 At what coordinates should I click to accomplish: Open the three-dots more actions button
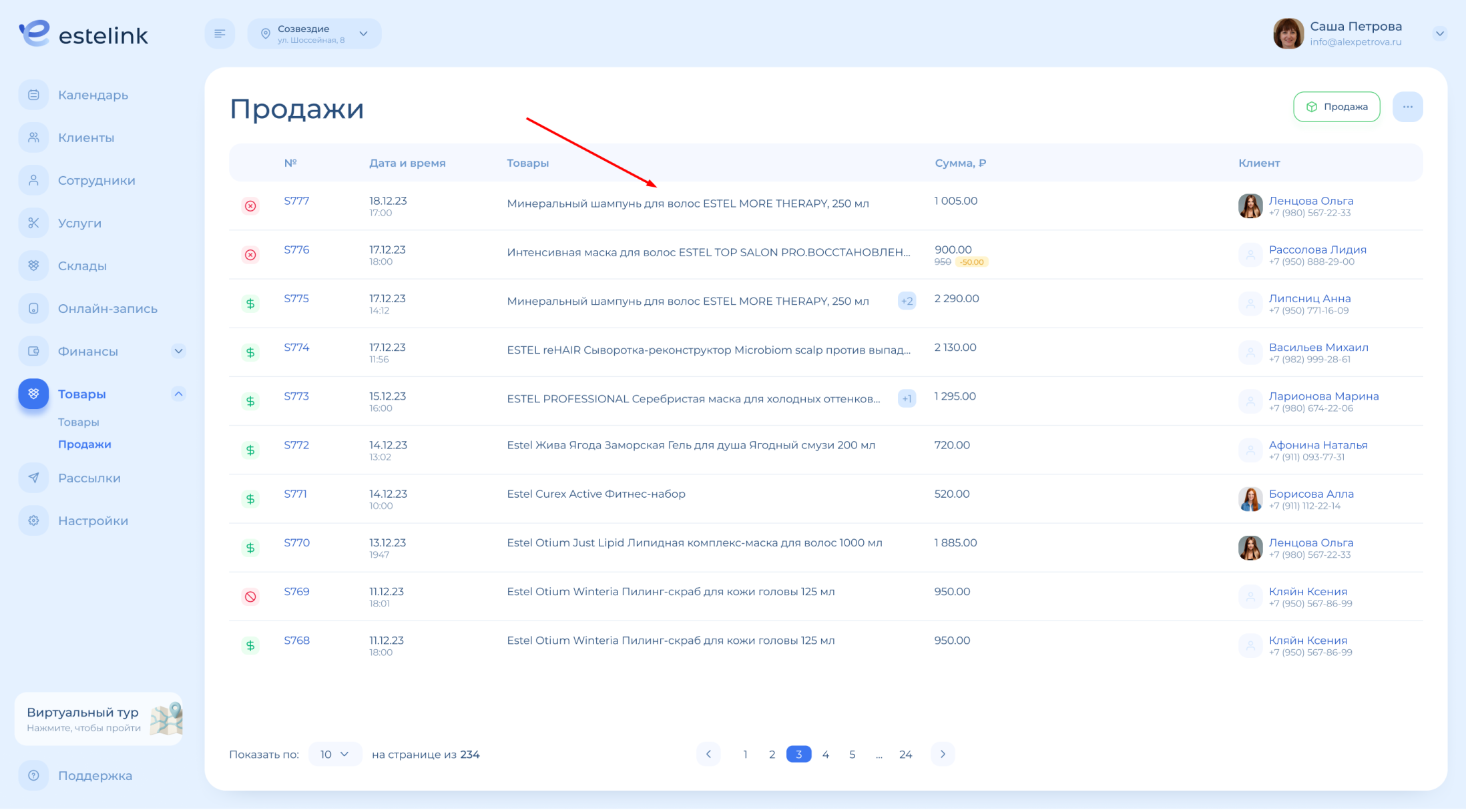point(1407,107)
